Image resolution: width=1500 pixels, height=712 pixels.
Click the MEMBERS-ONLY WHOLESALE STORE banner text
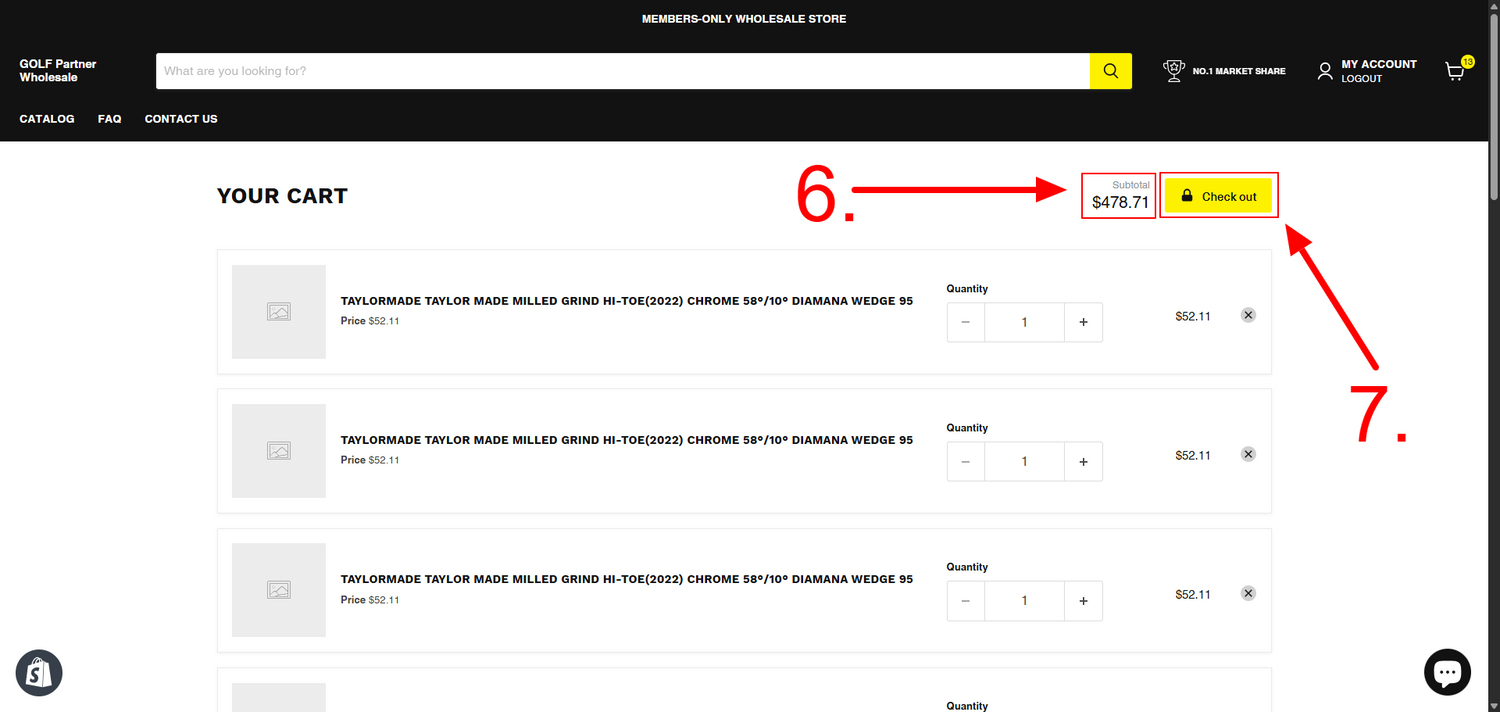744,19
